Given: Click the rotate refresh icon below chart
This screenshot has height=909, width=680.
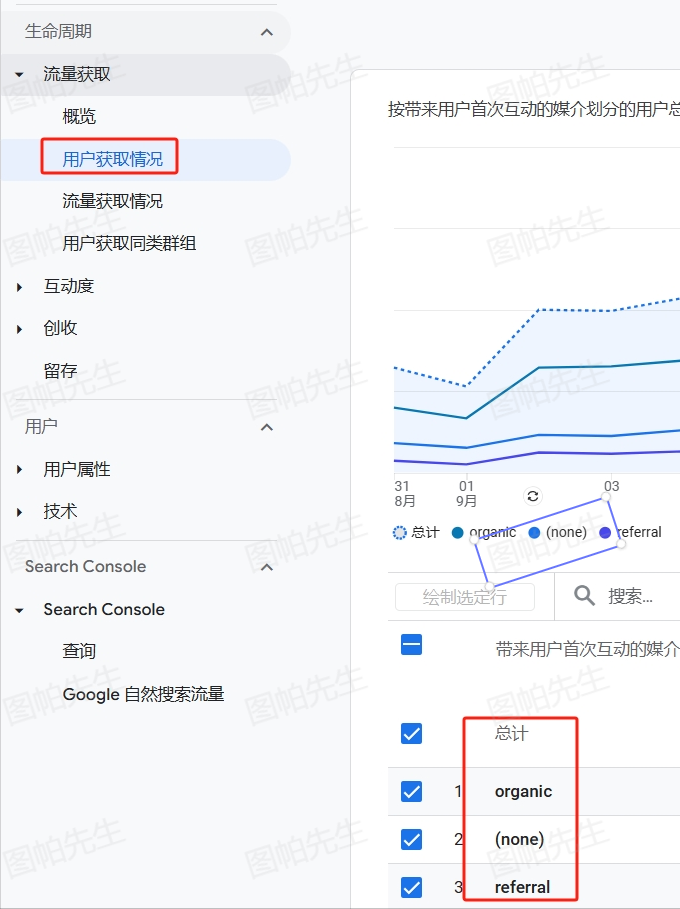Looking at the screenshot, I should click(x=533, y=496).
